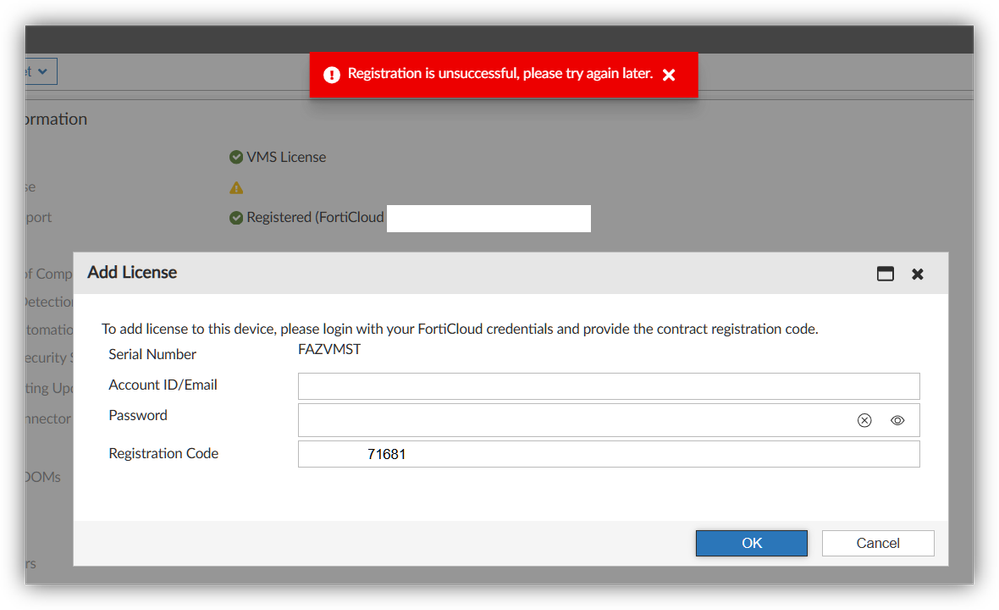Click the Registration is unsuccessful message text
The width and height of the screenshot is (999, 610).
(x=500, y=74)
